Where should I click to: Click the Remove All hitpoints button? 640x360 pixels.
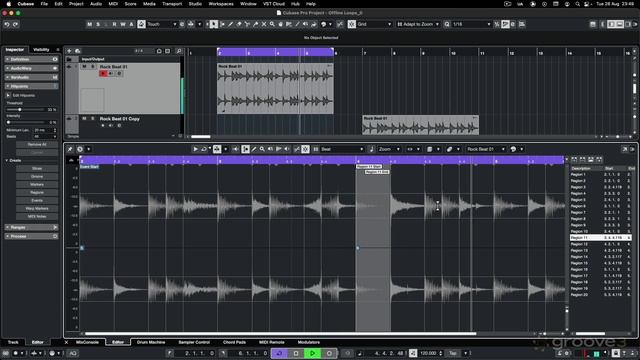tap(37, 145)
